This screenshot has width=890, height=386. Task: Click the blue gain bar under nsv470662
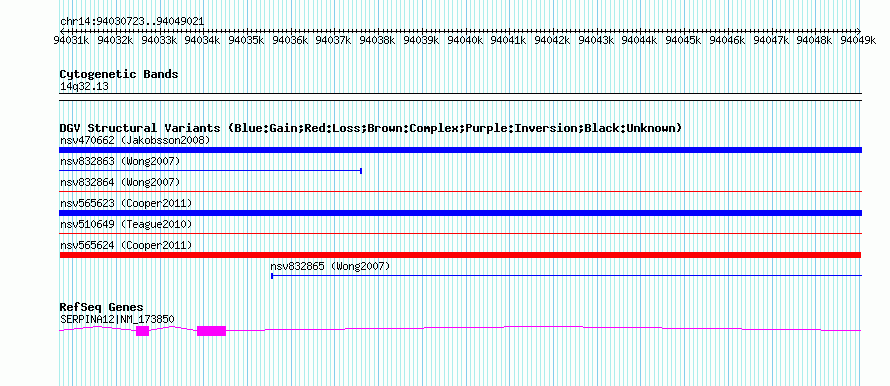[460, 150]
